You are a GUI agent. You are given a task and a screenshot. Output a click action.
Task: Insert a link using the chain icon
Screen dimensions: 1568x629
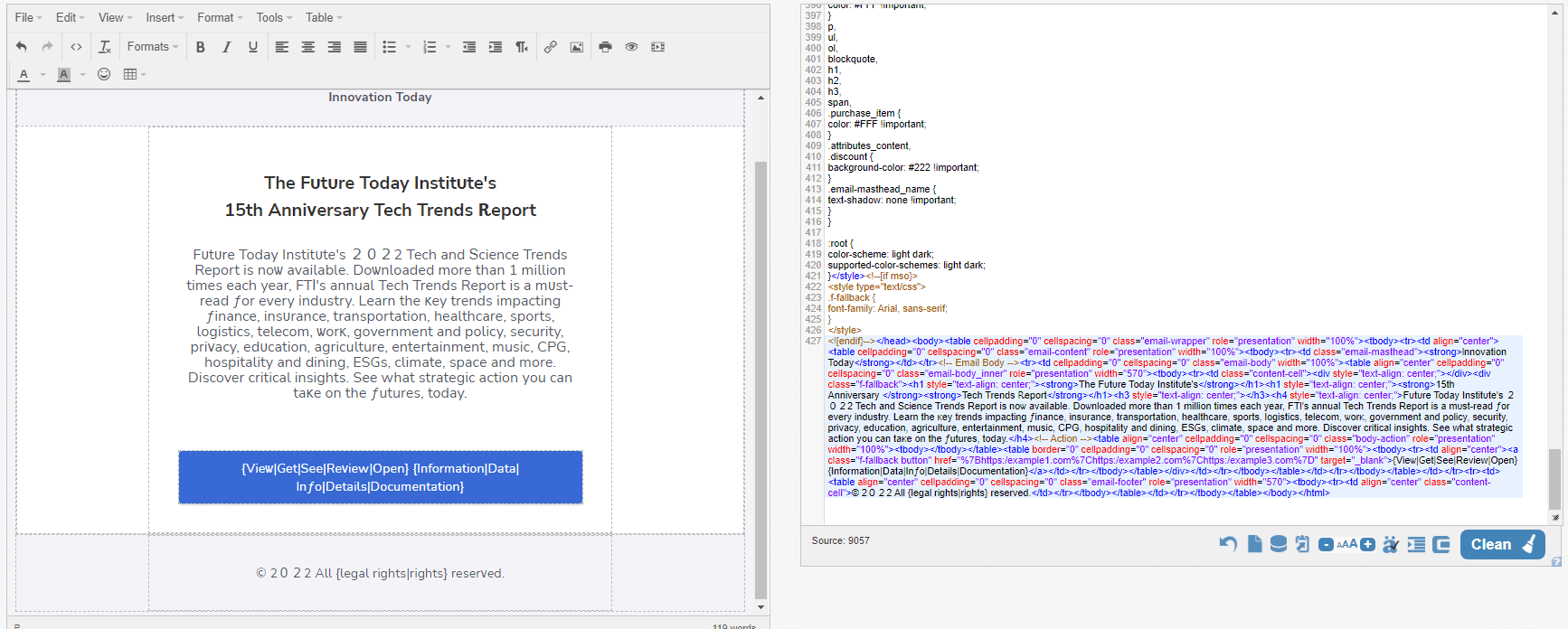550,47
